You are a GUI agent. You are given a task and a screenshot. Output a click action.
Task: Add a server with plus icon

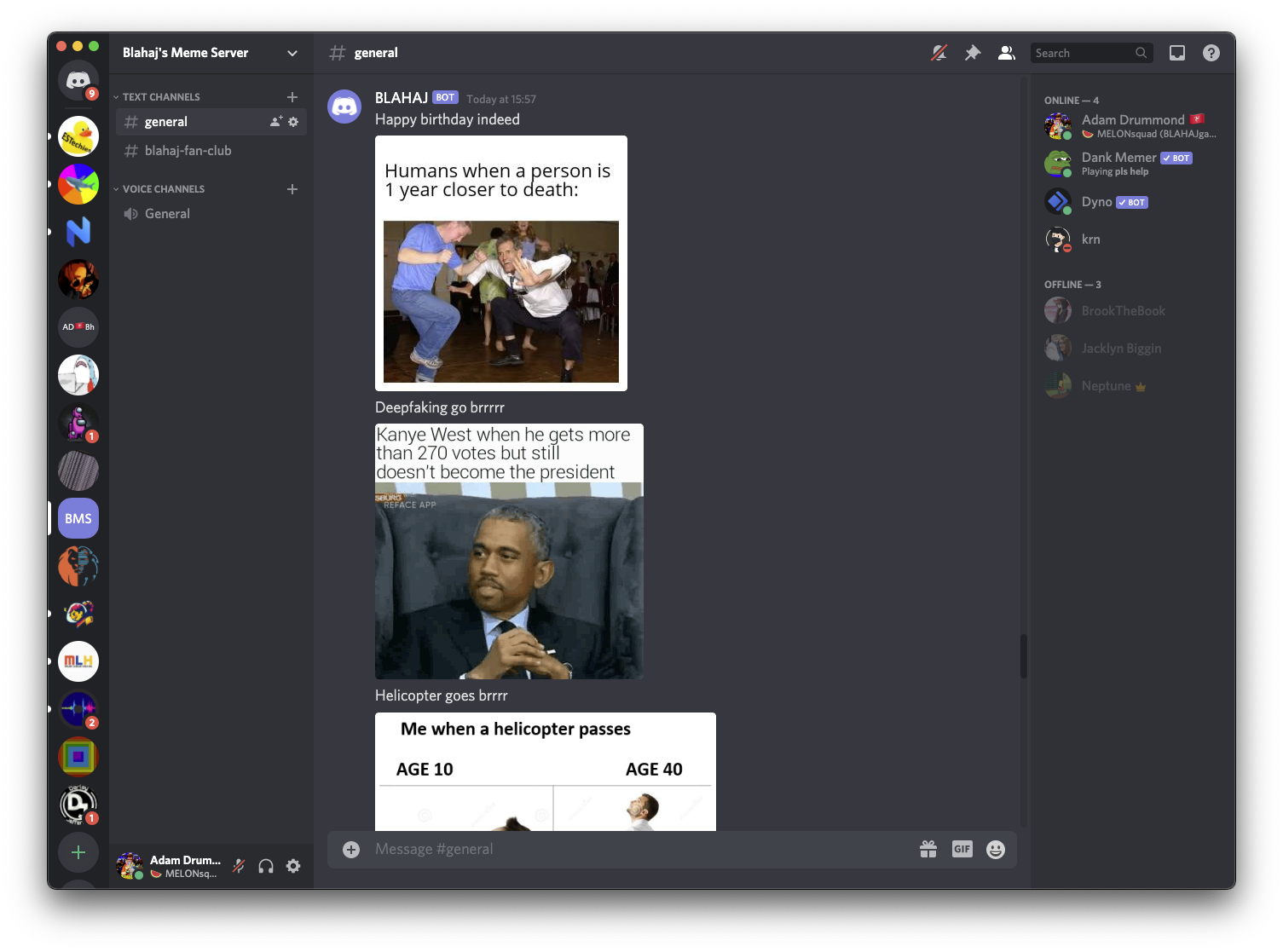pyautogui.click(x=78, y=852)
